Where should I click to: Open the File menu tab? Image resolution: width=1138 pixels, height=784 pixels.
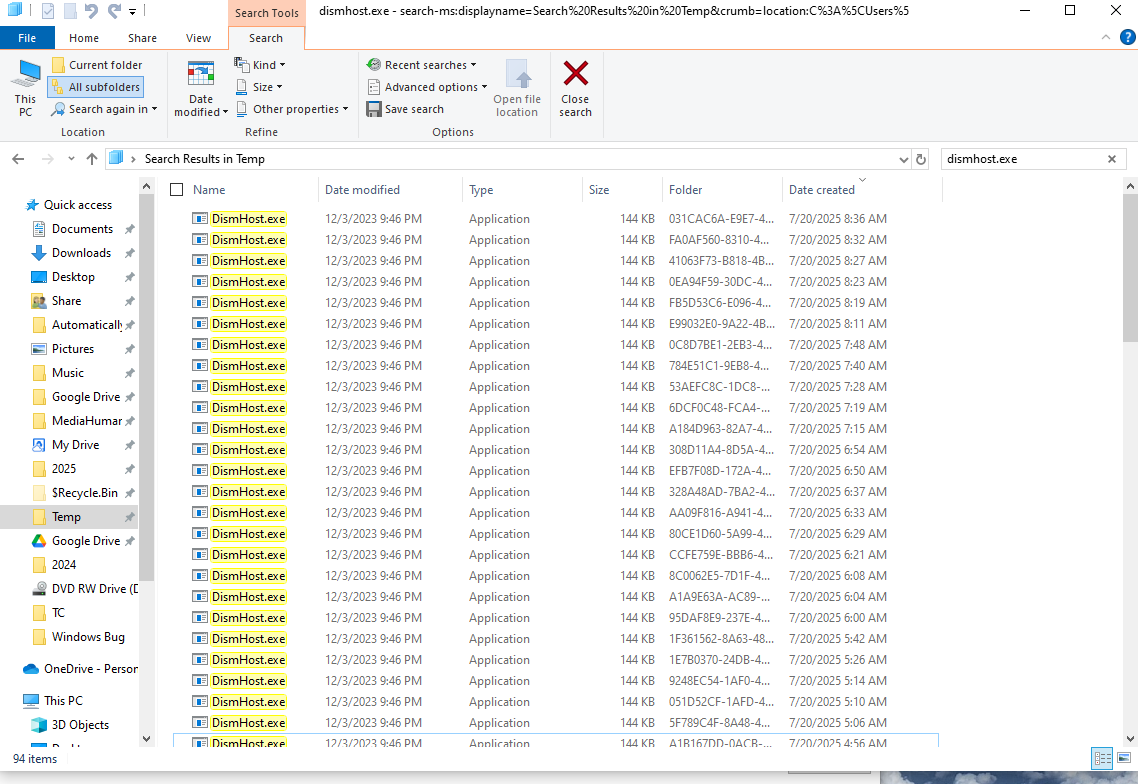pos(27,38)
